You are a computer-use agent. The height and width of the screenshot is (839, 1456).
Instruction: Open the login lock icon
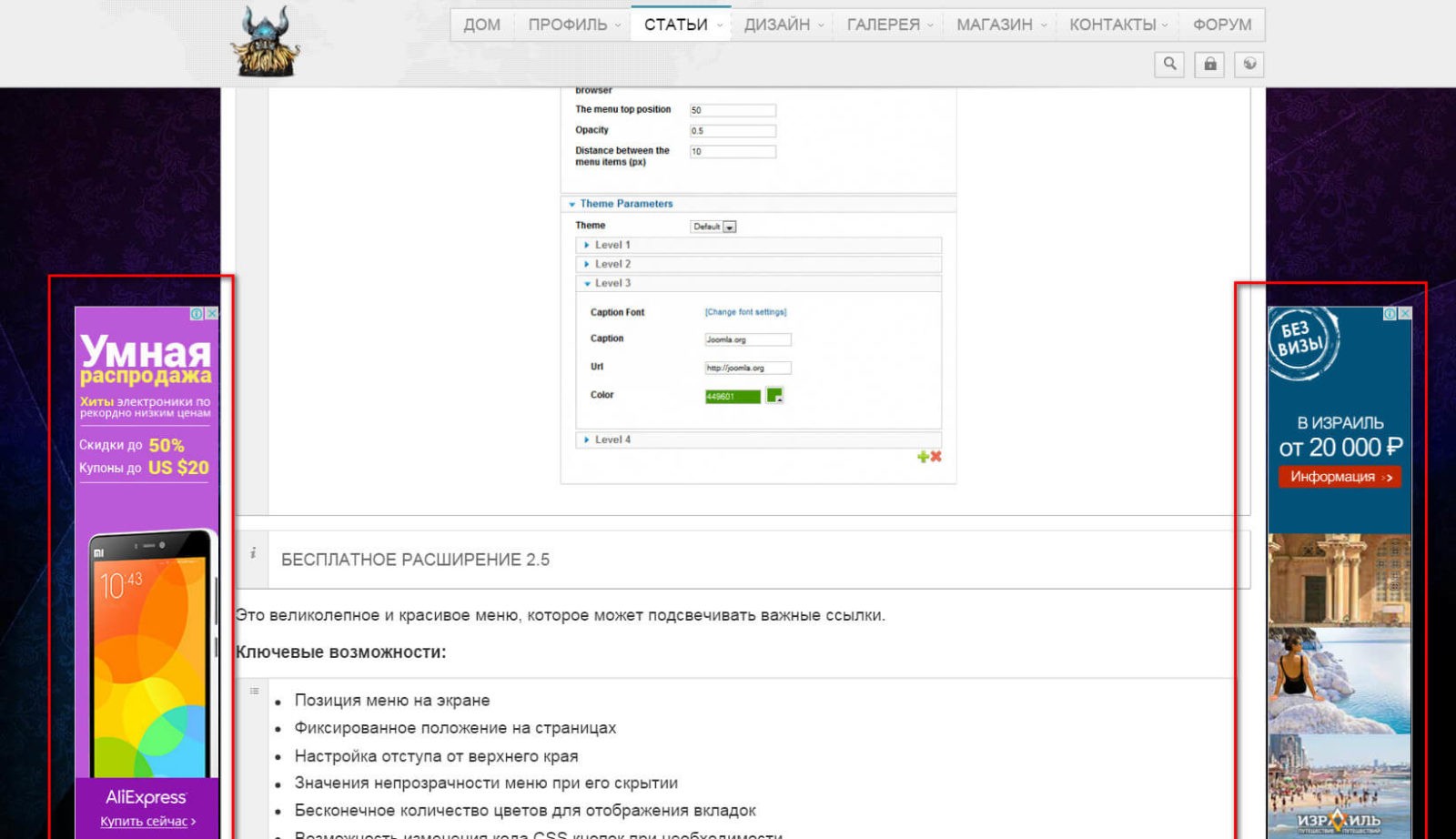(x=1210, y=64)
